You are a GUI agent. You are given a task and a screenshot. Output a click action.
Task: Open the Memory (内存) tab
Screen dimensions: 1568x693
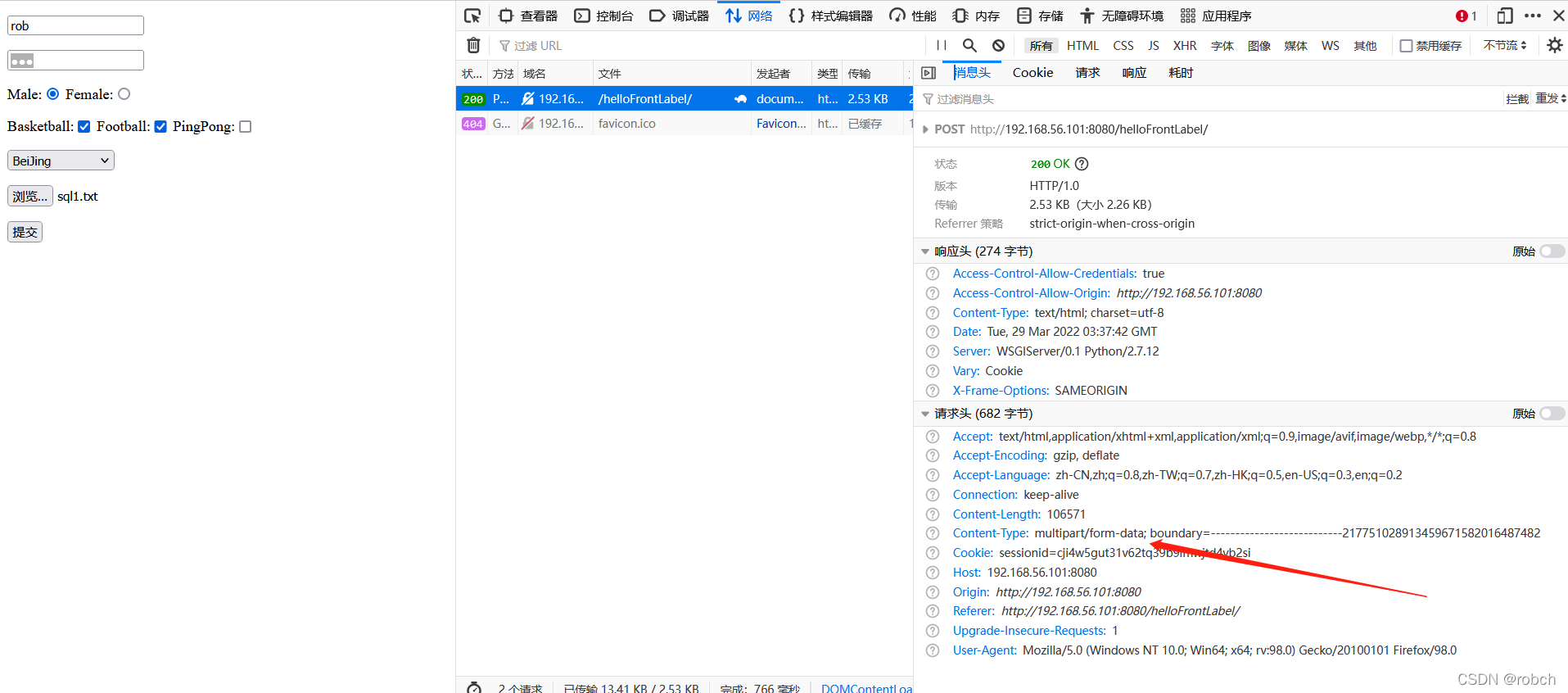coord(976,16)
